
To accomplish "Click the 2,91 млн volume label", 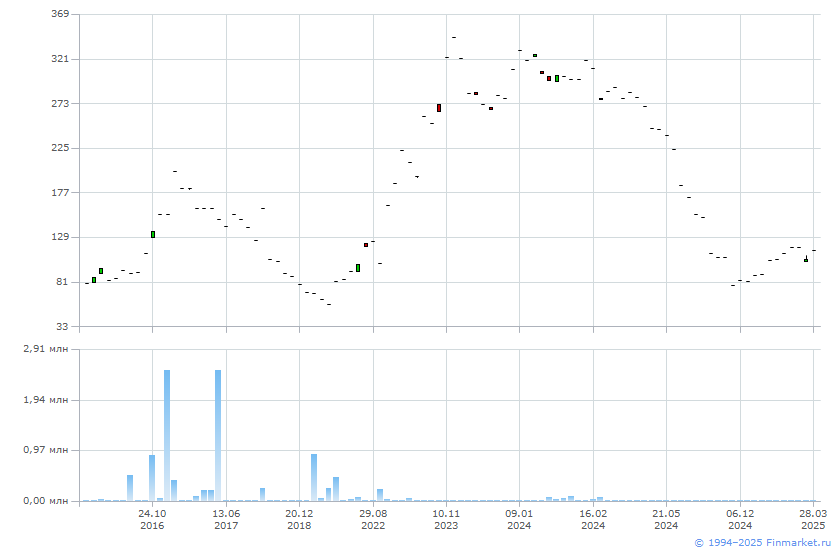I will pos(46,349).
